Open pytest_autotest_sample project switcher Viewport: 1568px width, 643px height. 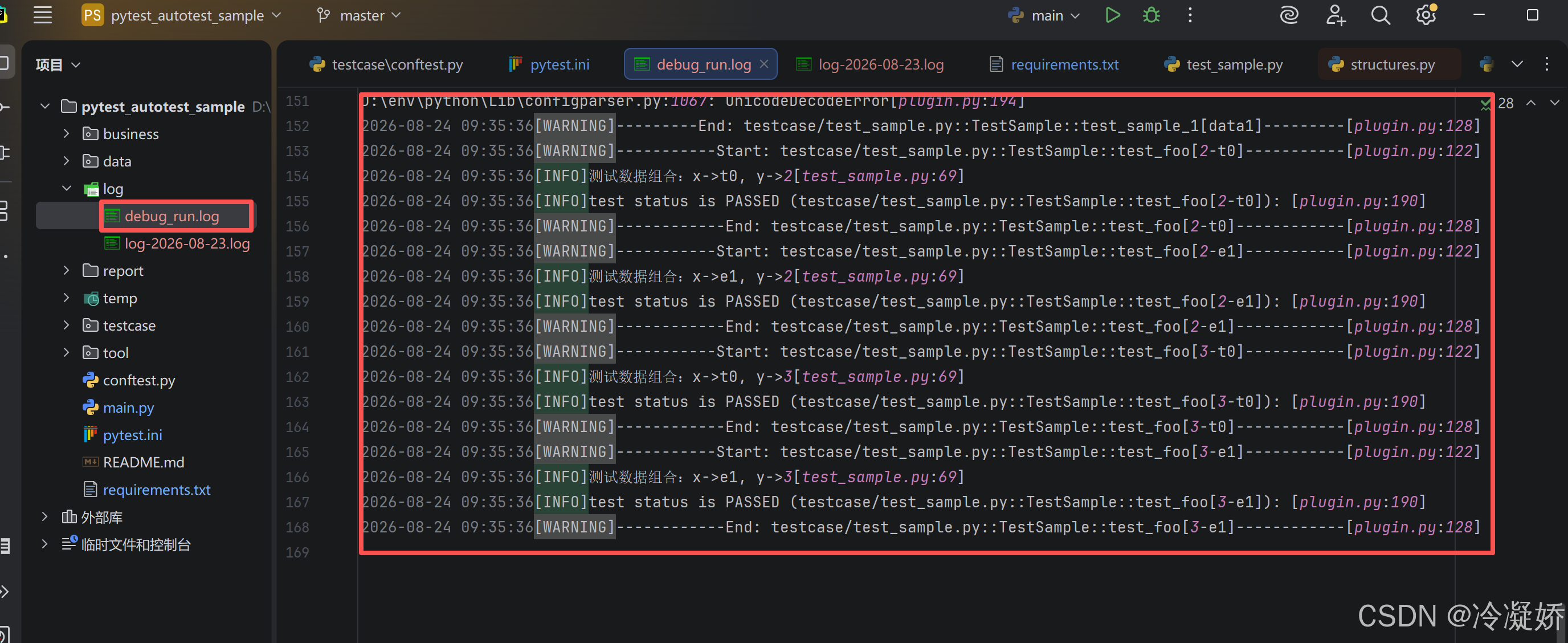[x=181, y=15]
